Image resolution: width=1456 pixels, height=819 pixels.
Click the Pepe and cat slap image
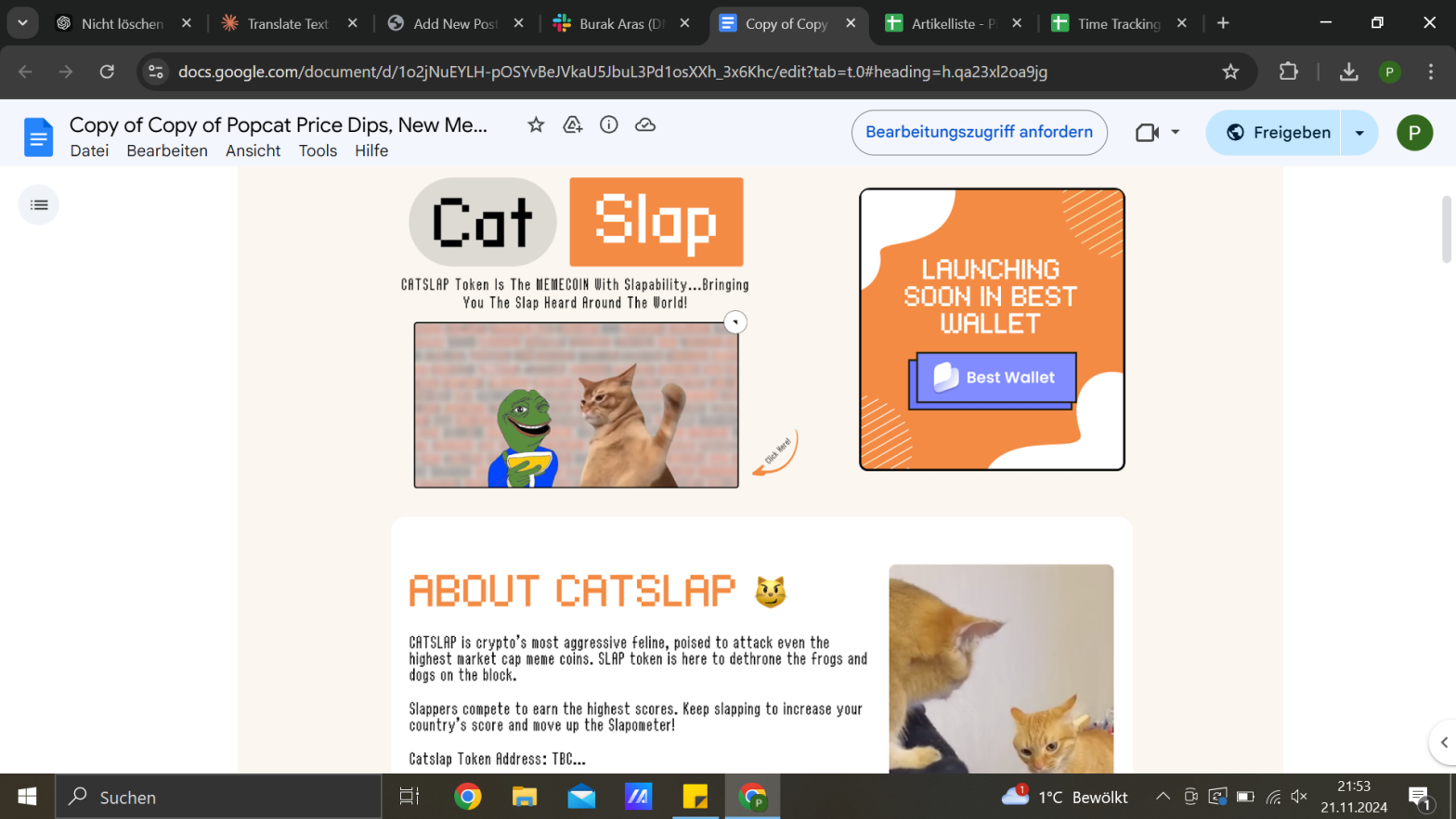576,405
